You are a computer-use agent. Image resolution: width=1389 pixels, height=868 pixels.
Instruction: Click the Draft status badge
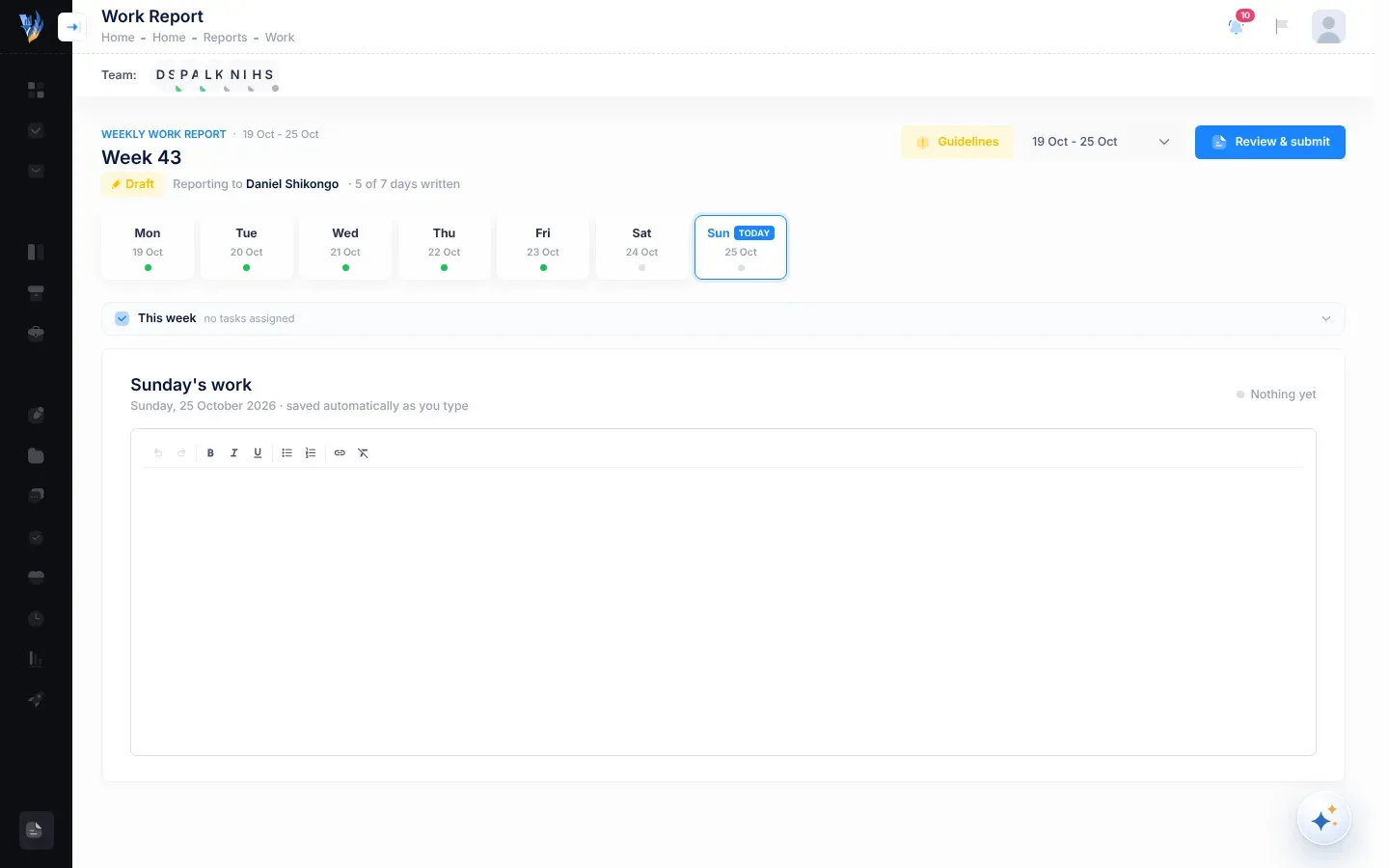[132, 184]
